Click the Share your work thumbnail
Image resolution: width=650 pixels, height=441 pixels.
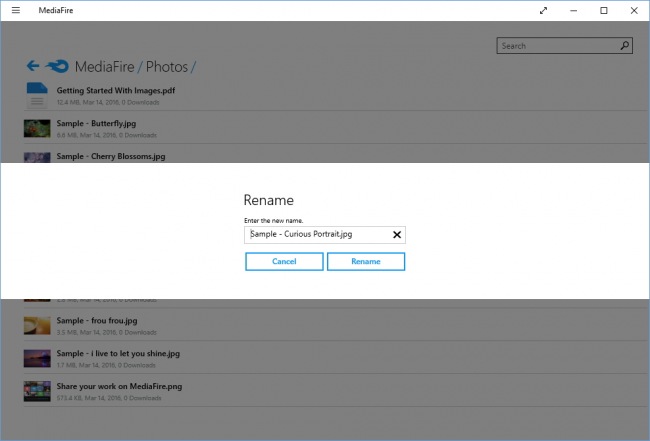pyautogui.click(x=37, y=391)
